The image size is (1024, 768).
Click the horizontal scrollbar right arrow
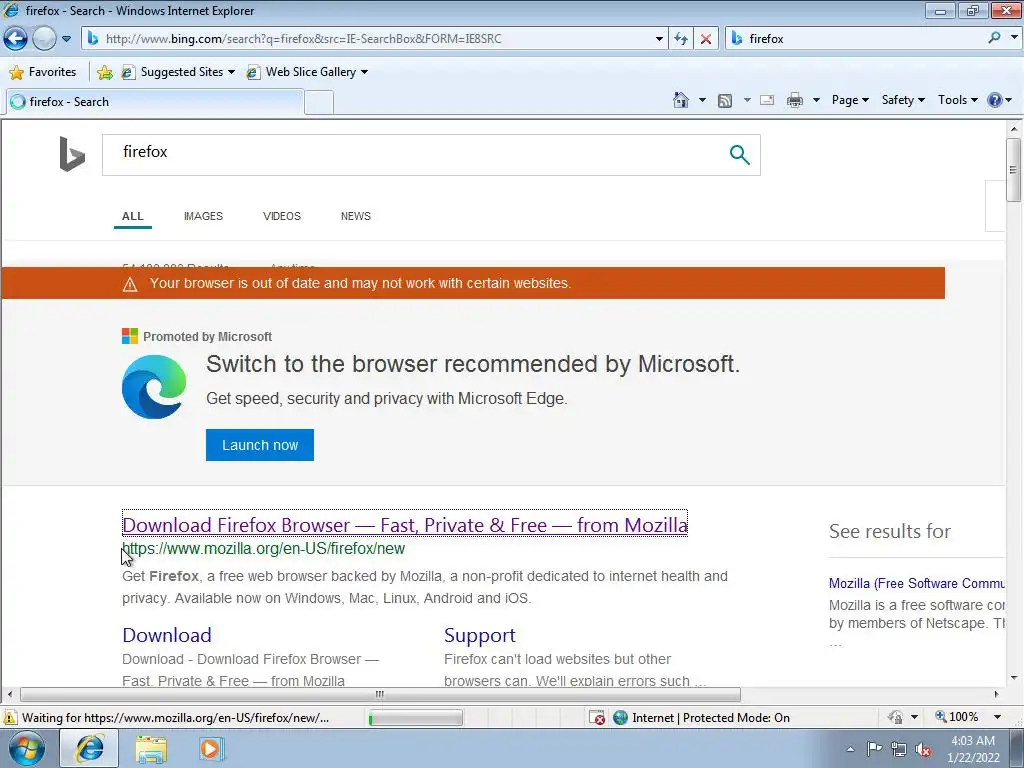click(x=997, y=694)
